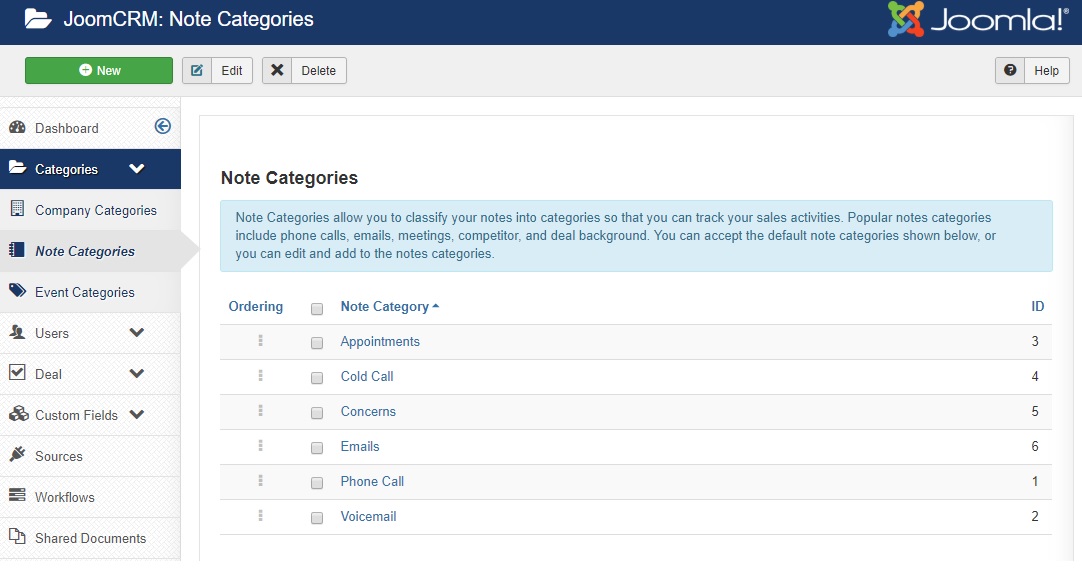The image size is (1082, 572).
Task: Click the Categories open-folder icon
Action: [x=17, y=168]
